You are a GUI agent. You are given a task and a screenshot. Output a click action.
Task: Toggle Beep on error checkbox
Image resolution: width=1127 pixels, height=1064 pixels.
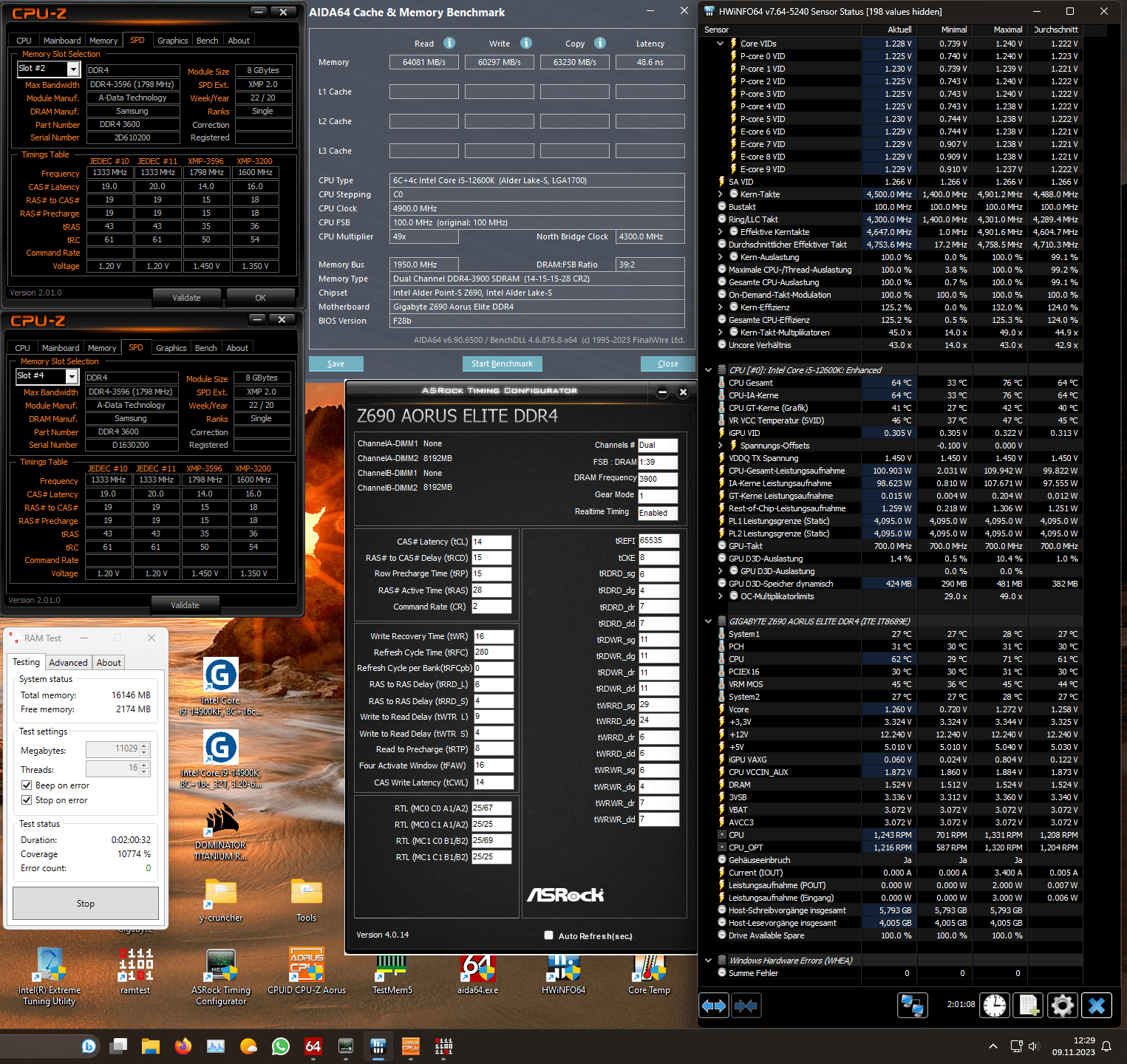pos(27,785)
